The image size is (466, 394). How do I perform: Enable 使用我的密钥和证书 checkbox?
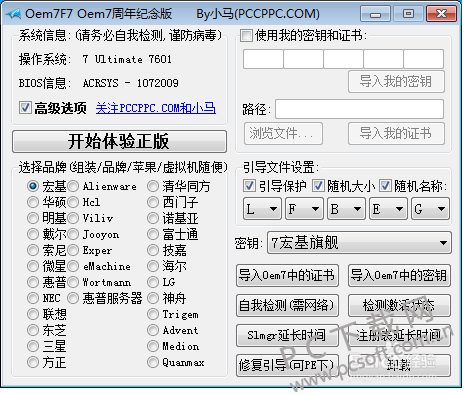click(246, 35)
